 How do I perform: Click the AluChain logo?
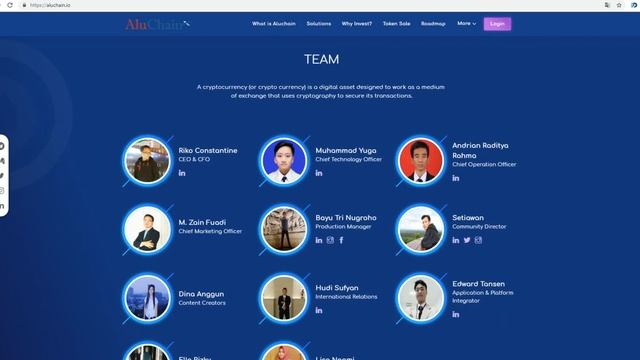pos(157,24)
